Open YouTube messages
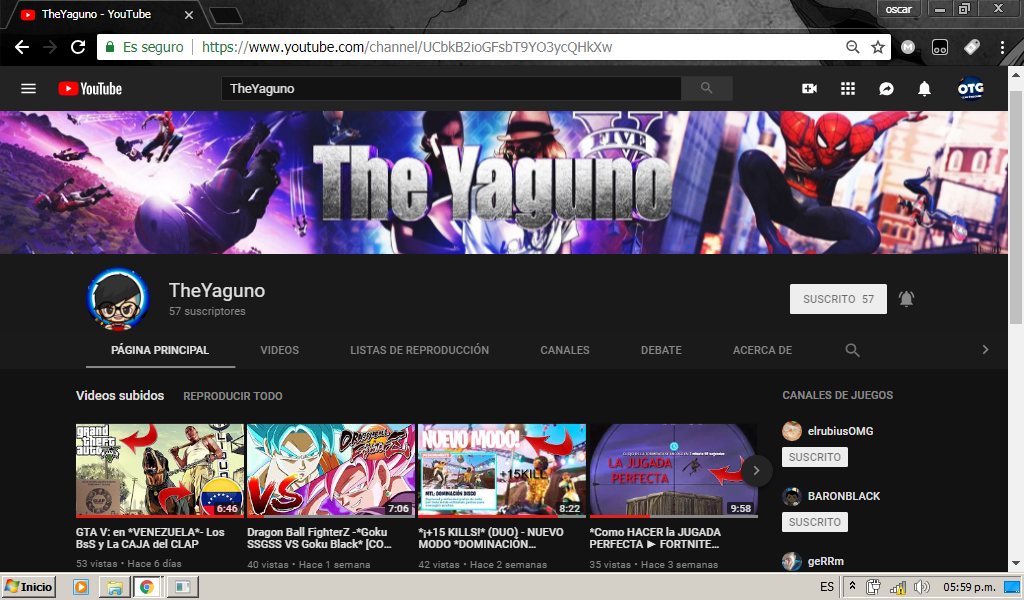Viewport: 1024px width, 600px height. 885,88
